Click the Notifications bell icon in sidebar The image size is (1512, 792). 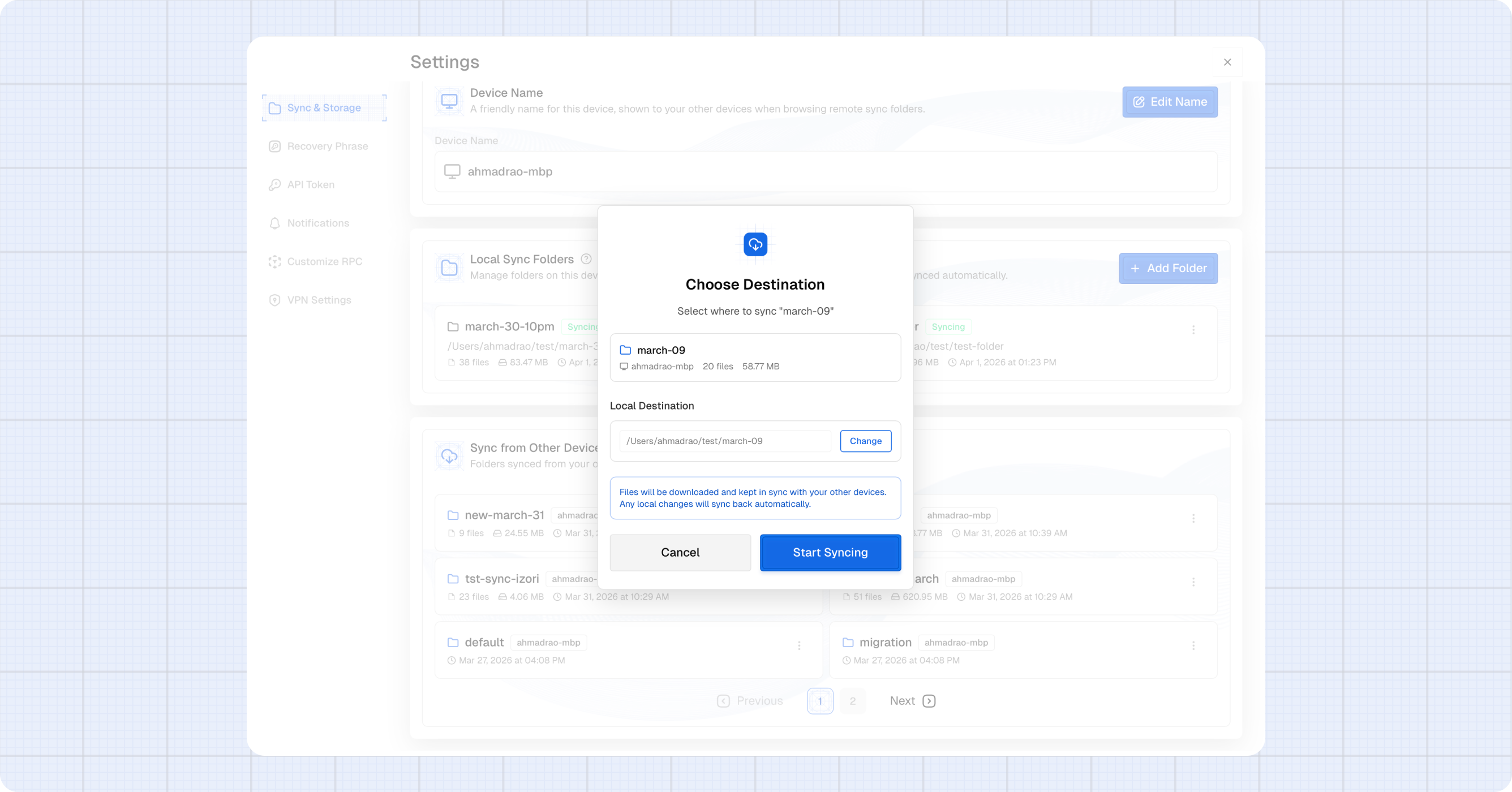274,223
